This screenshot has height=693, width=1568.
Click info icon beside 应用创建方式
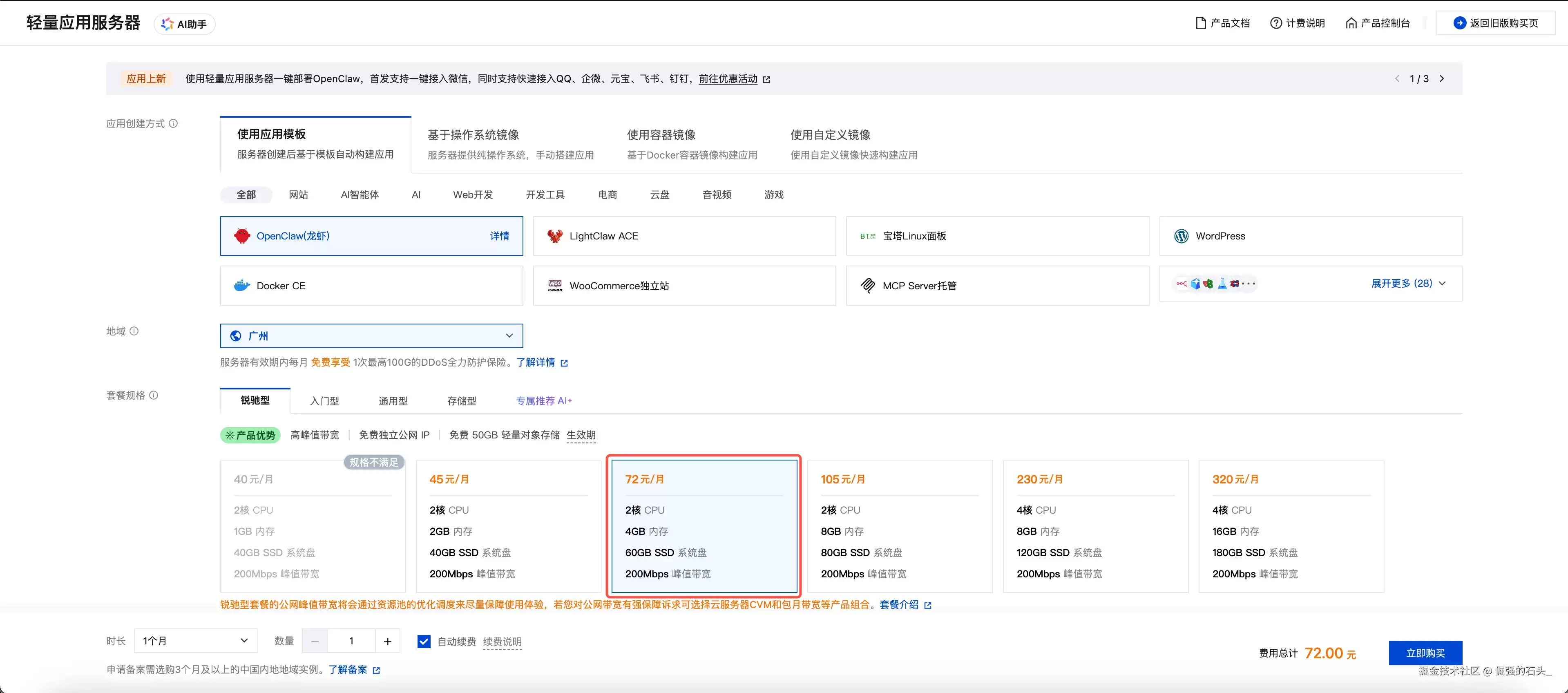point(174,124)
